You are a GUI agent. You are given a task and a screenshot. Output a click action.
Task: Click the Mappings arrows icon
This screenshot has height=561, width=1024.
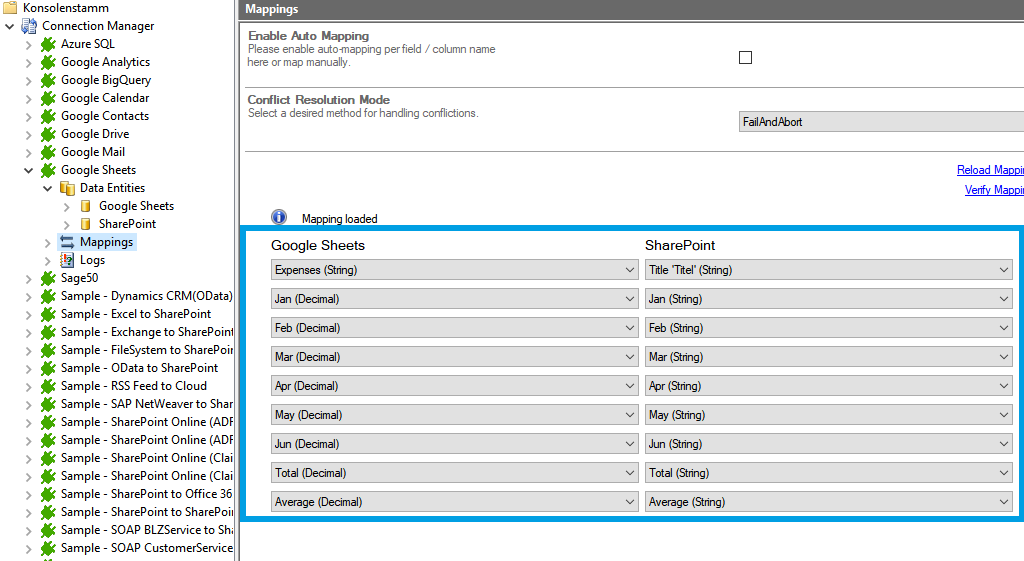(x=67, y=242)
